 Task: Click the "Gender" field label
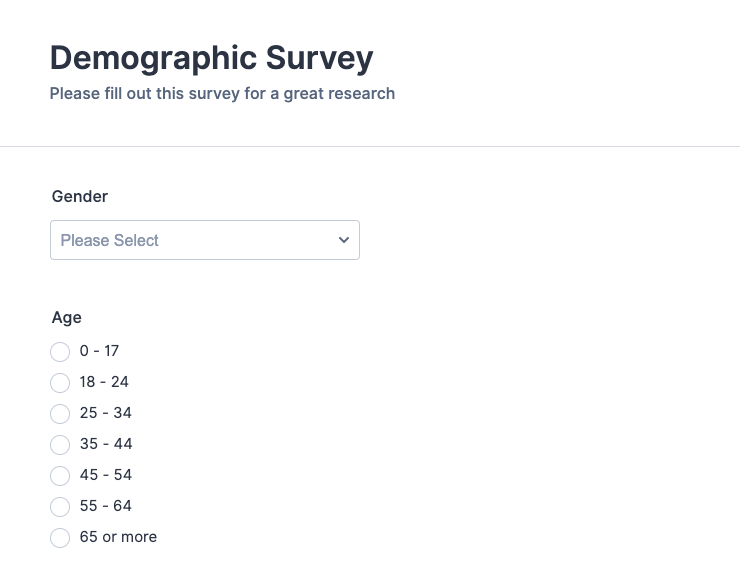(80, 197)
